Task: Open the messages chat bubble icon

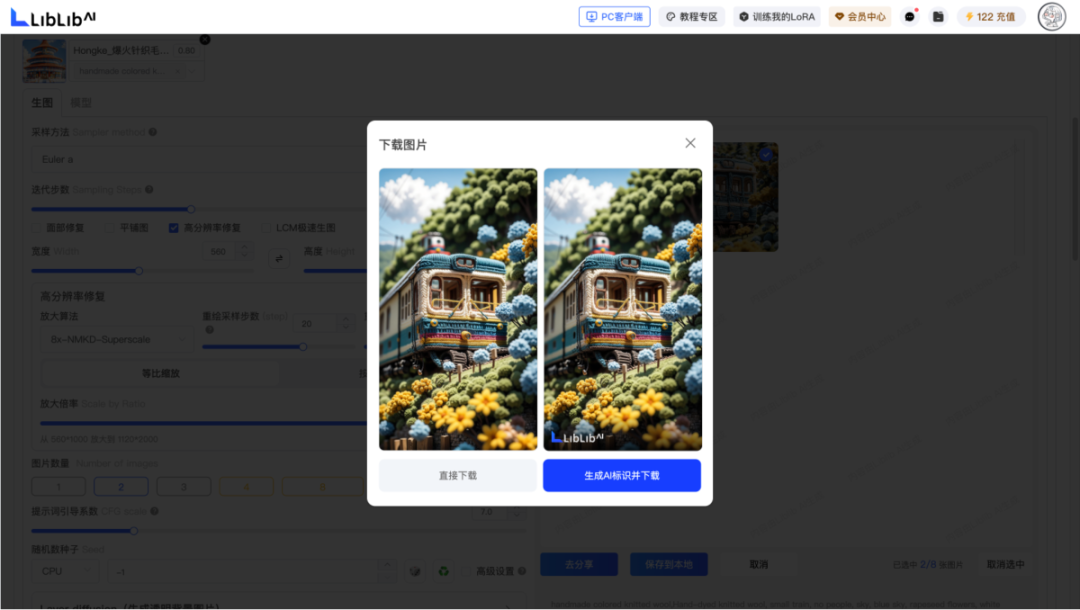Action: [910, 17]
